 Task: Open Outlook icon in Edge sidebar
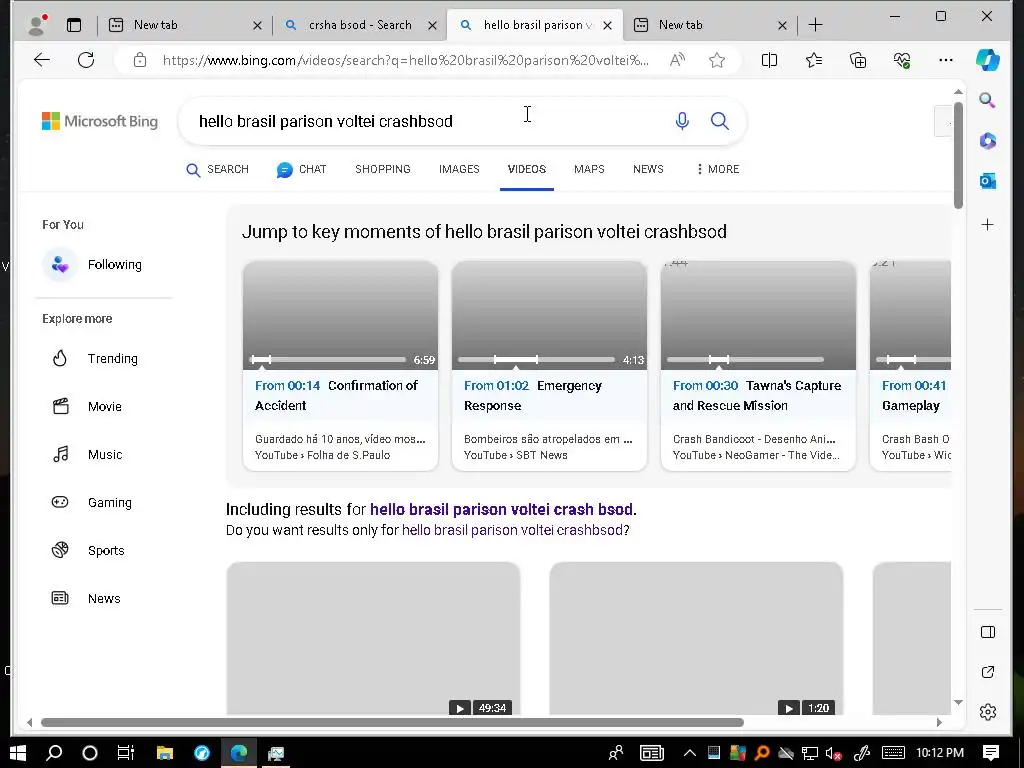click(x=987, y=181)
